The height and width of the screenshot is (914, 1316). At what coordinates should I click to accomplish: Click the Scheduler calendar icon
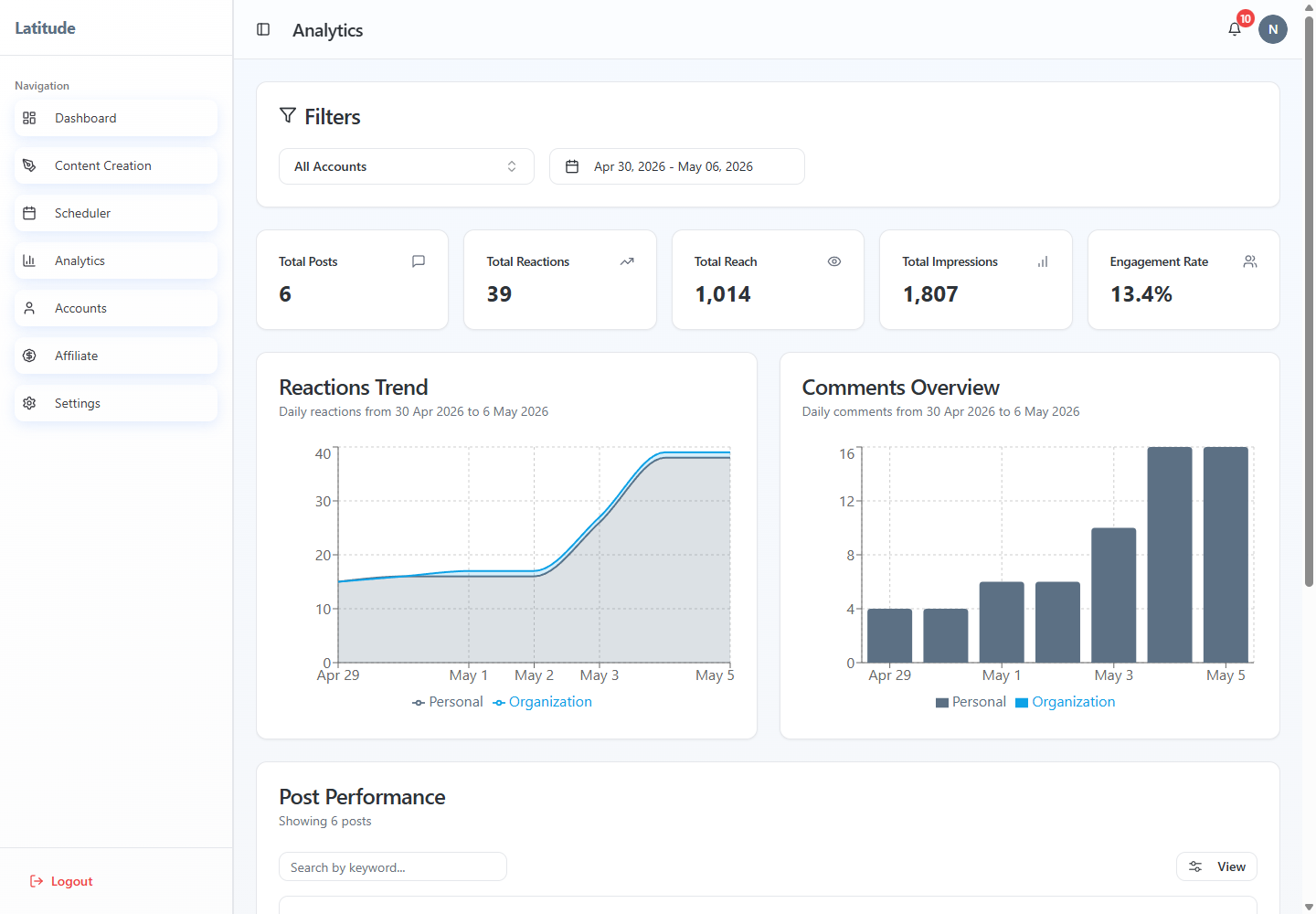pyautogui.click(x=29, y=213)
